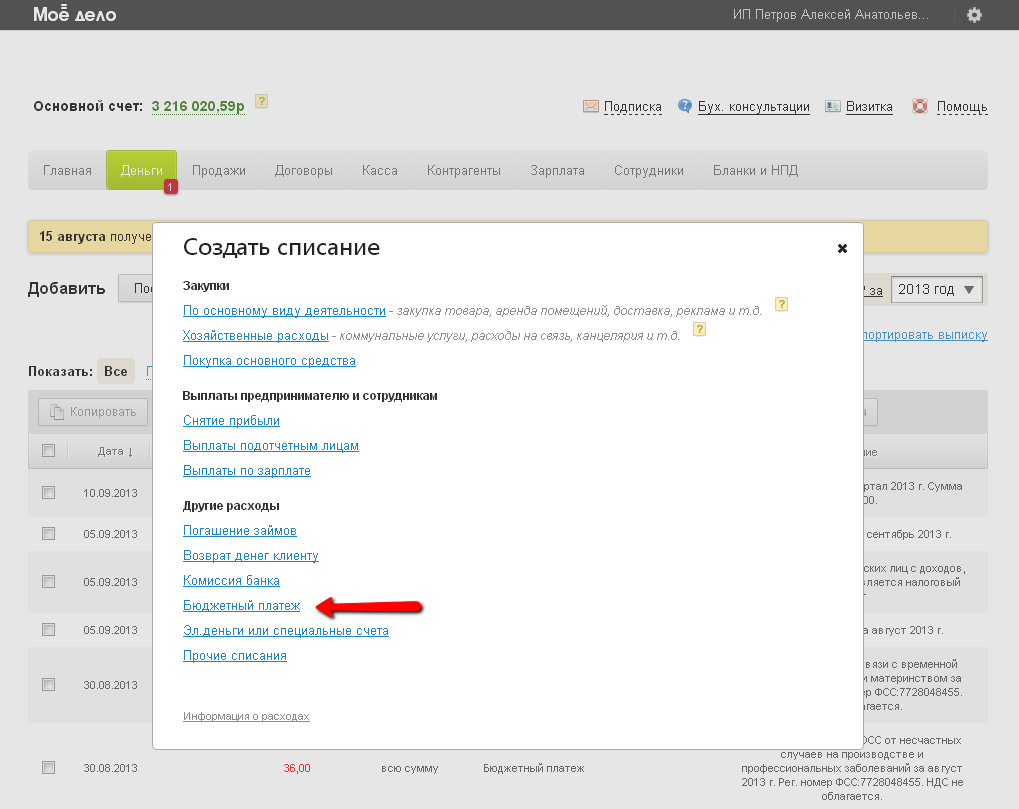This screenshot has height=809, width=1019.
Task: Open the Визитка link
Action: (x=869, y=107)
